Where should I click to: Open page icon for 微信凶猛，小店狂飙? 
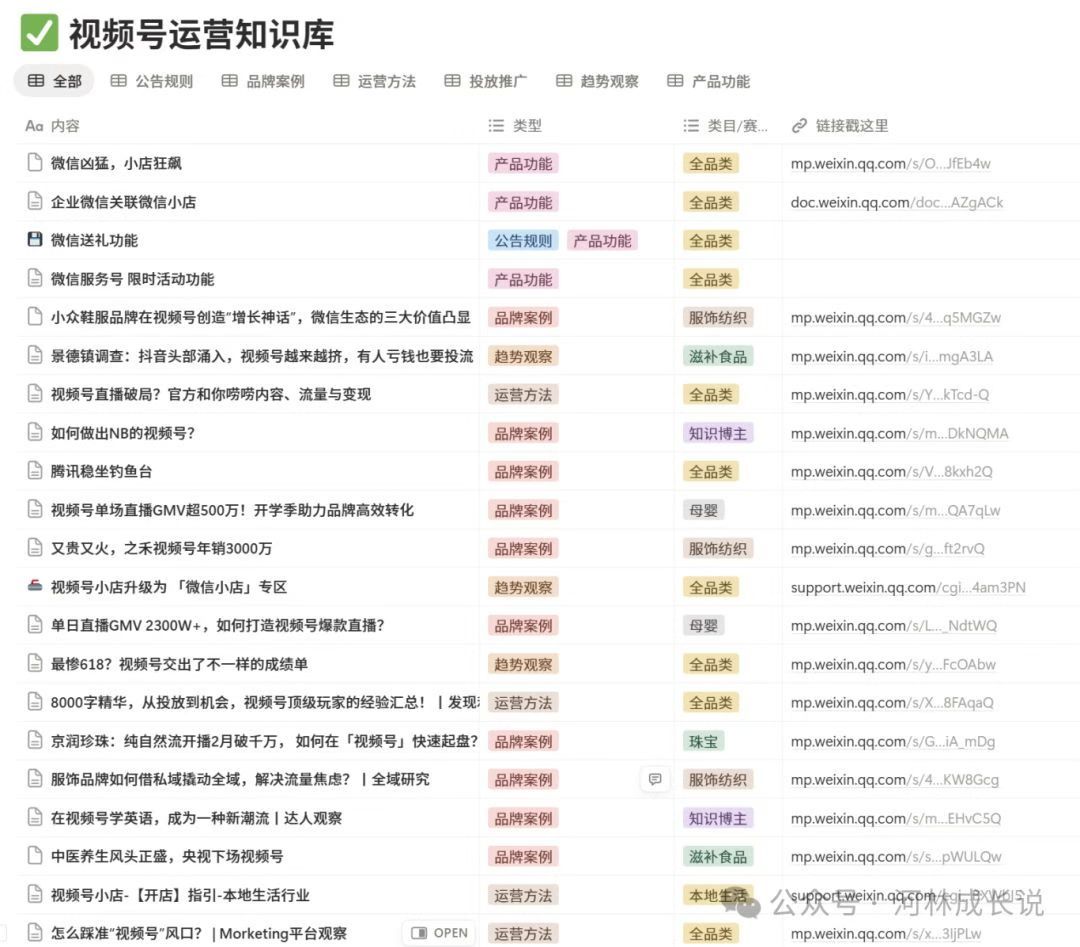point(34,163)
